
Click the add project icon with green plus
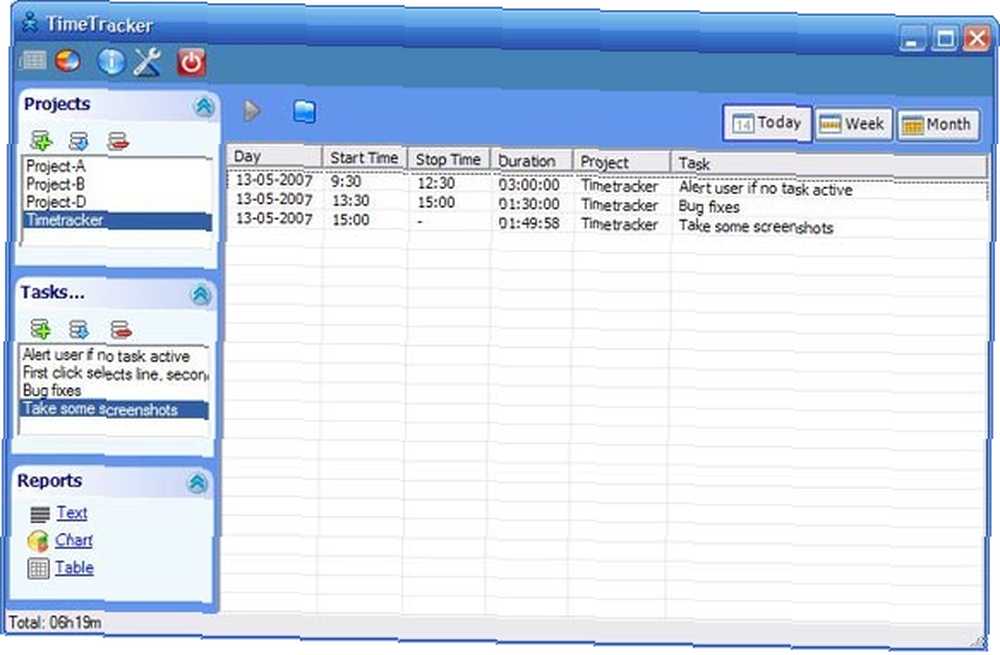41,140
